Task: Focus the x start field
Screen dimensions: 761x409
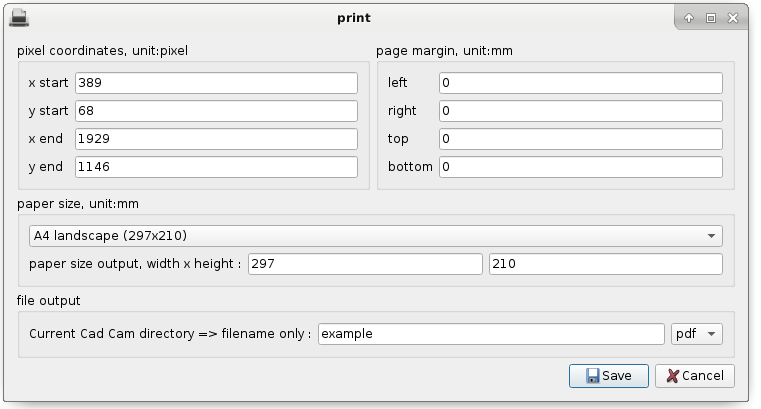Action: [216, 83]
